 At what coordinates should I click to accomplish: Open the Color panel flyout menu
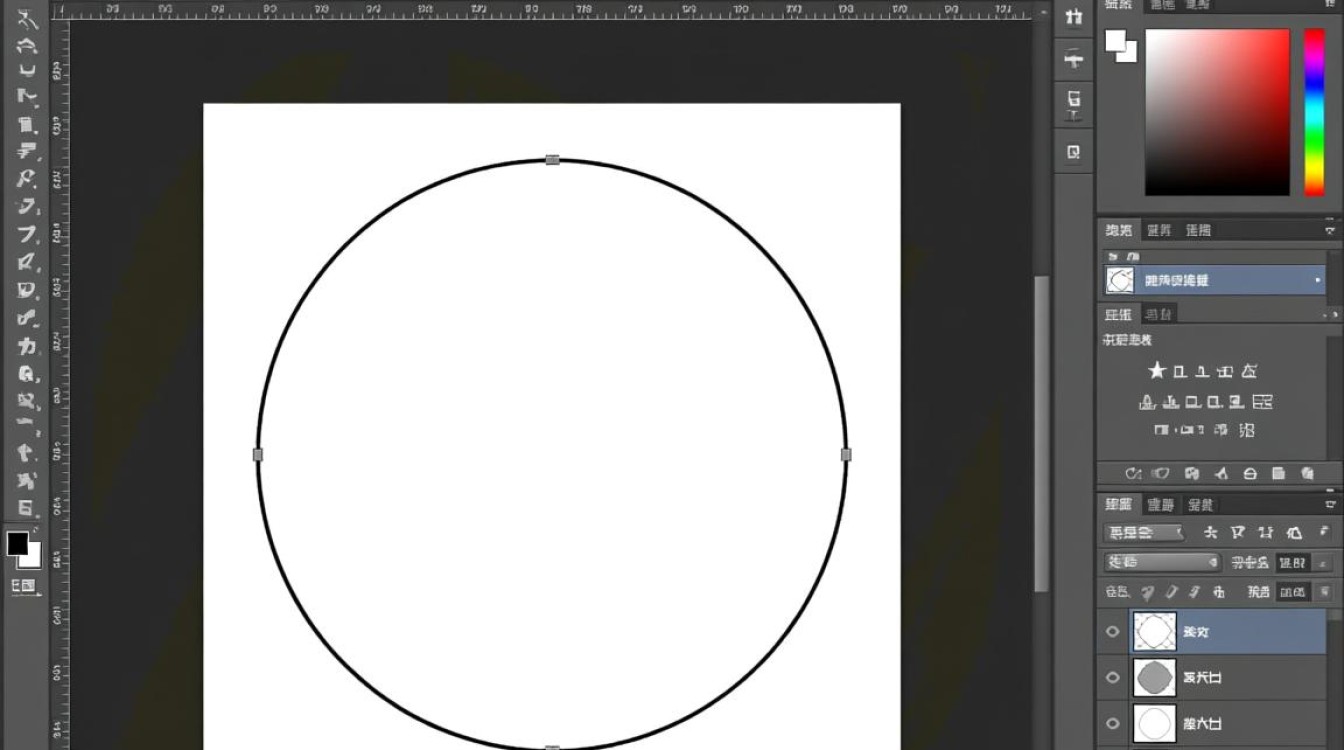(x=1330, y=5)
